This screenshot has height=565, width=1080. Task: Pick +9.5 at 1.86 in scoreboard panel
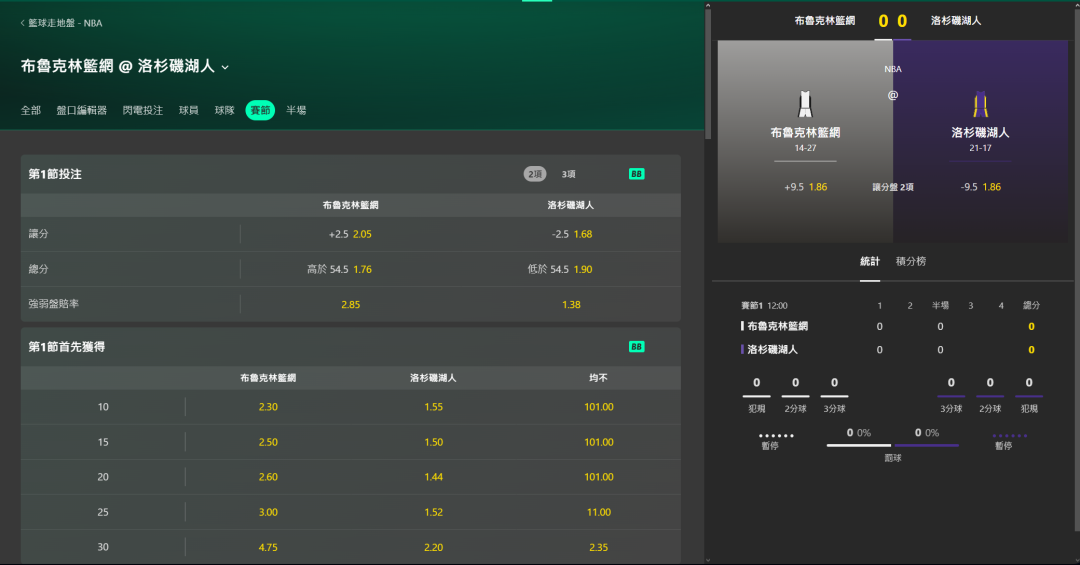click(805, 187)
